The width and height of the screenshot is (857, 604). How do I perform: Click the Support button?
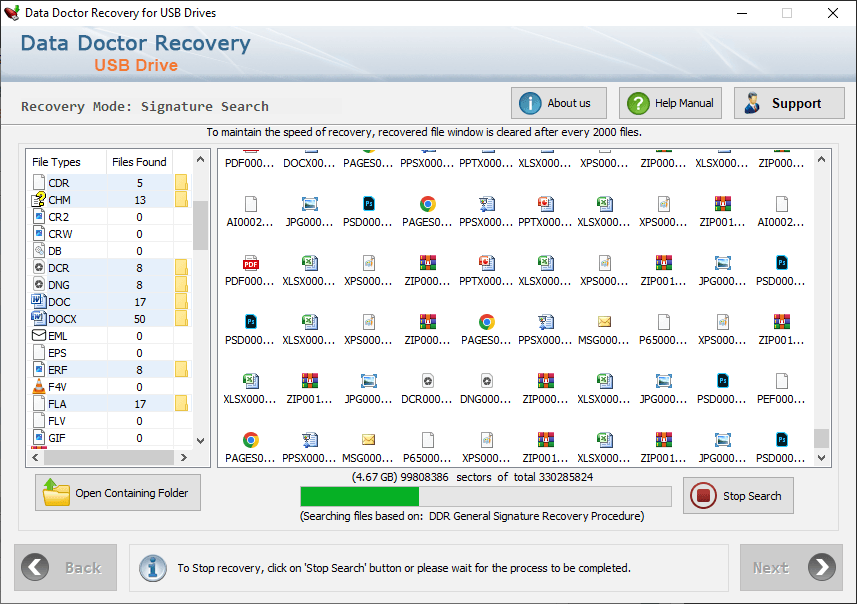pyautogui.click(x=789, y=103)
